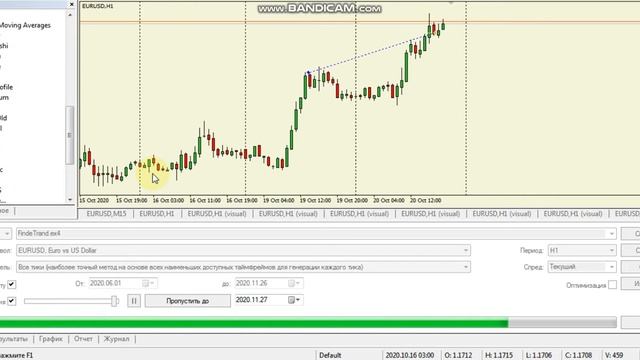Click the Default profile in the status bar

click(330, 355)
